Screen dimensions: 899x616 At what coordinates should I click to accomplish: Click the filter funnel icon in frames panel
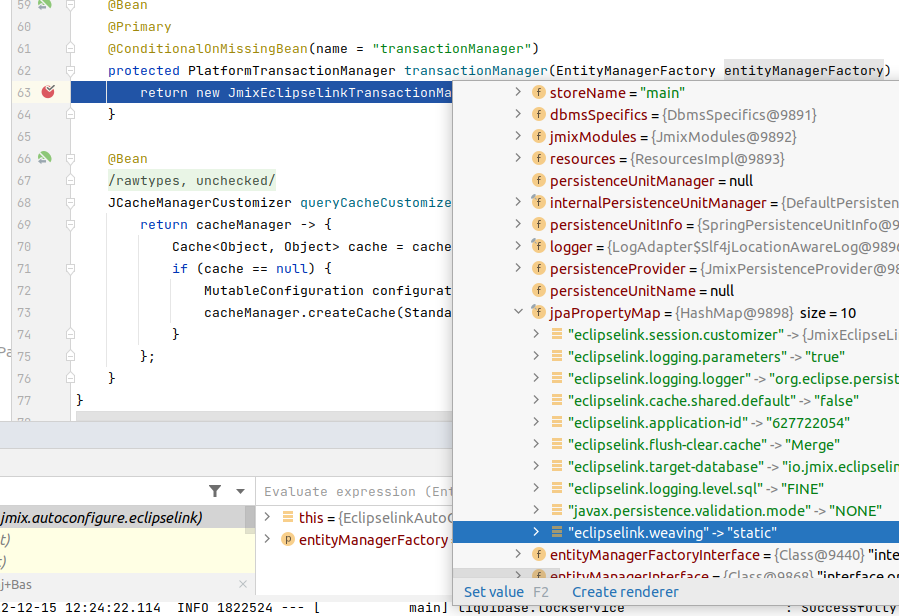pos(215,491)
